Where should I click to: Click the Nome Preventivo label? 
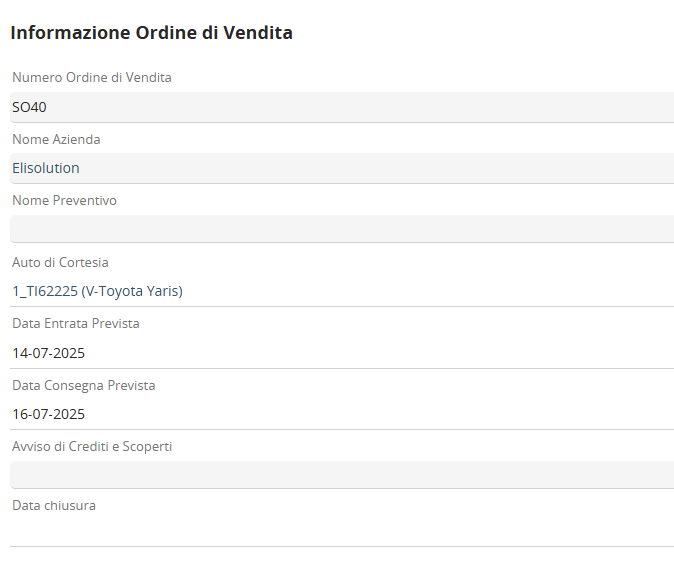(64, 200)
